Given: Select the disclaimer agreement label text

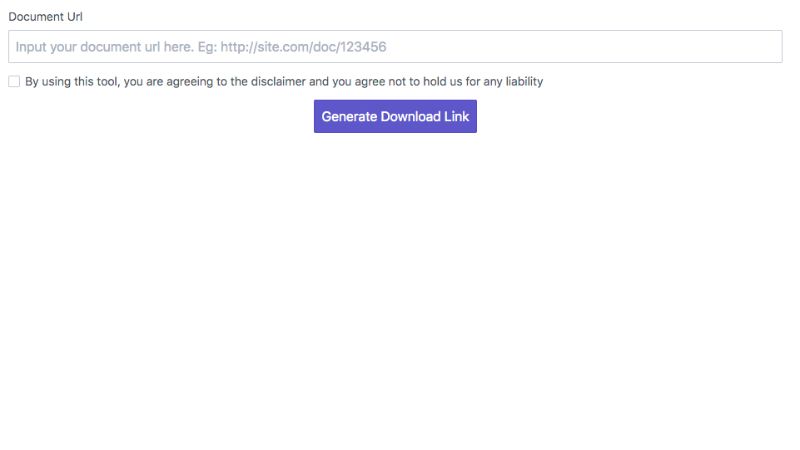Looking at the screenshot, I should click(x=284, y=82).
